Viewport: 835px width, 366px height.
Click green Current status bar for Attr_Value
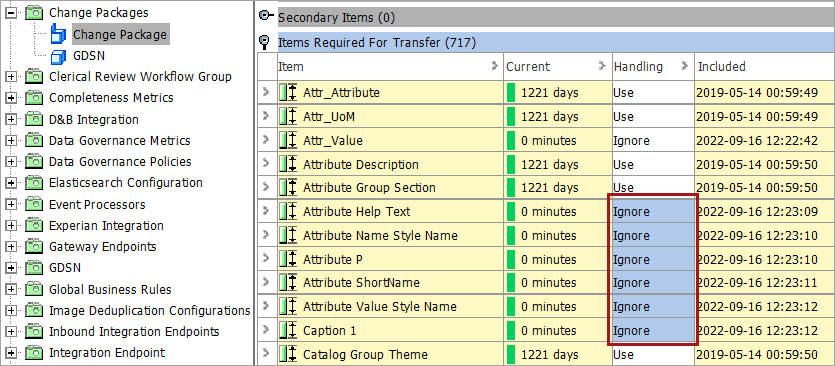pyautogui.click(x=511, y=141)
